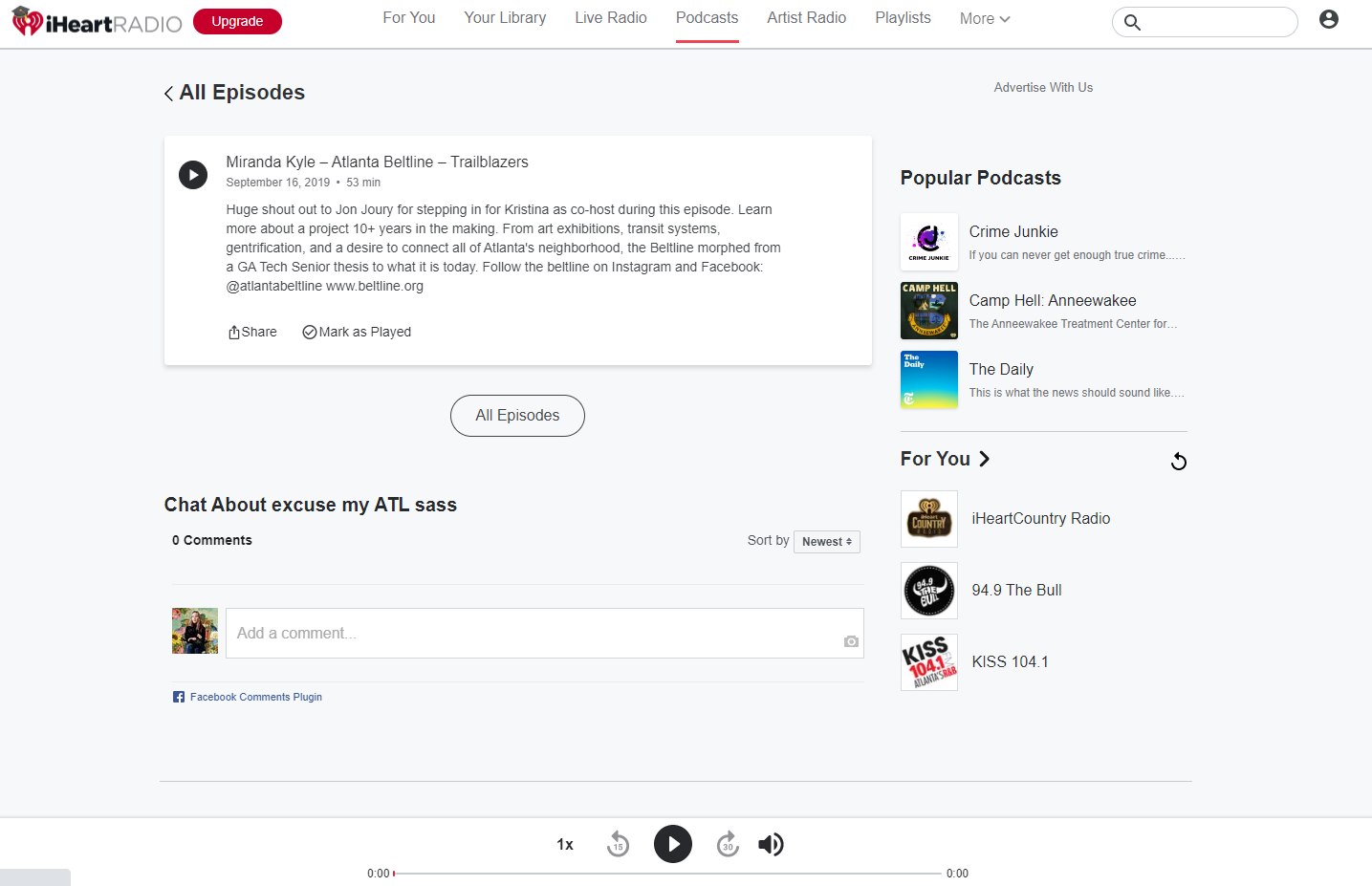This screenshot has width=1372, height=886.
Task: Click the September 16, 2019 date text
Action: pyautogui.click(x=277, y=183)
